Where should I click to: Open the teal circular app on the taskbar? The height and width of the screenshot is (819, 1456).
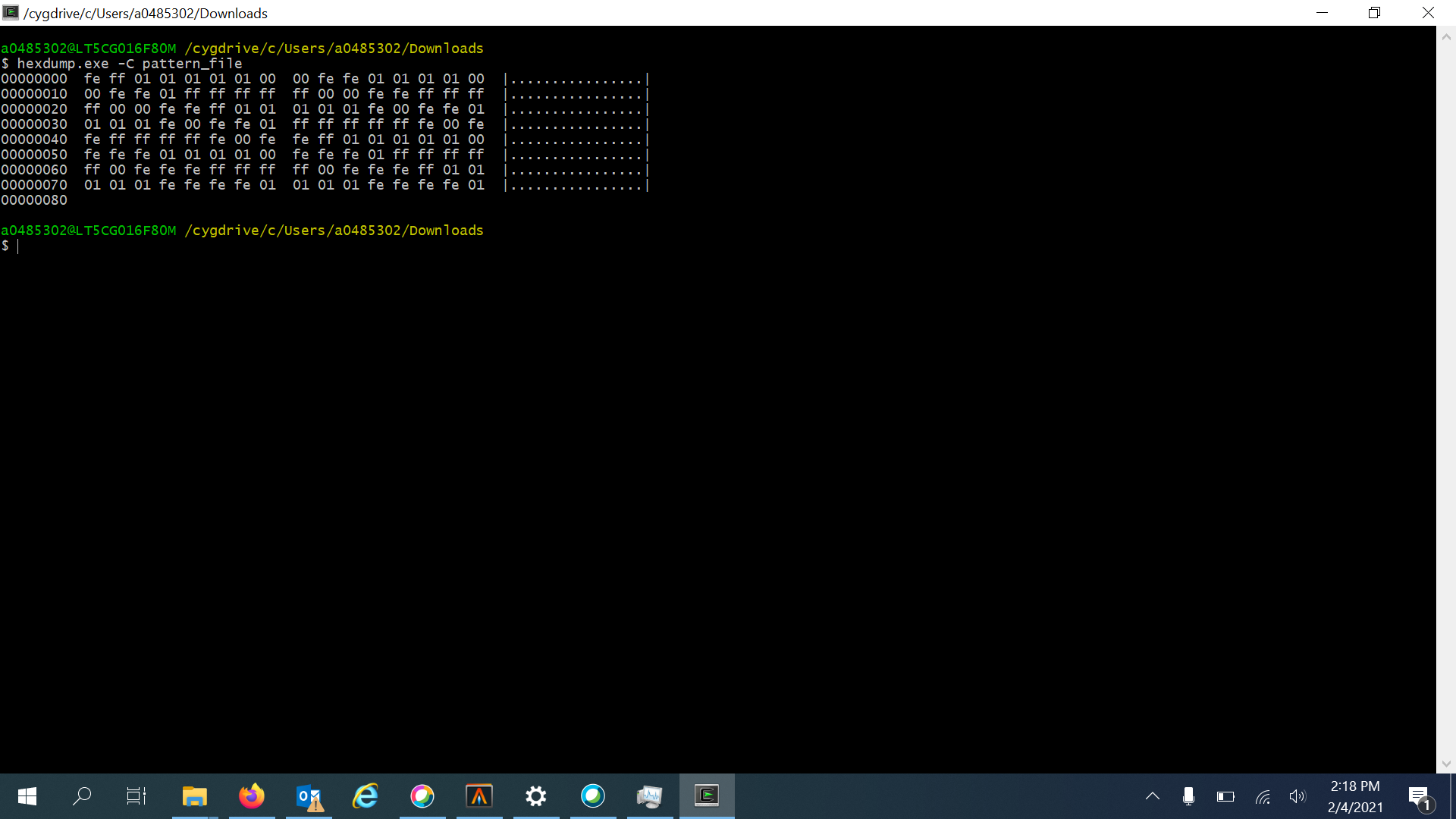pyautogui.click(x=593, y=796)
